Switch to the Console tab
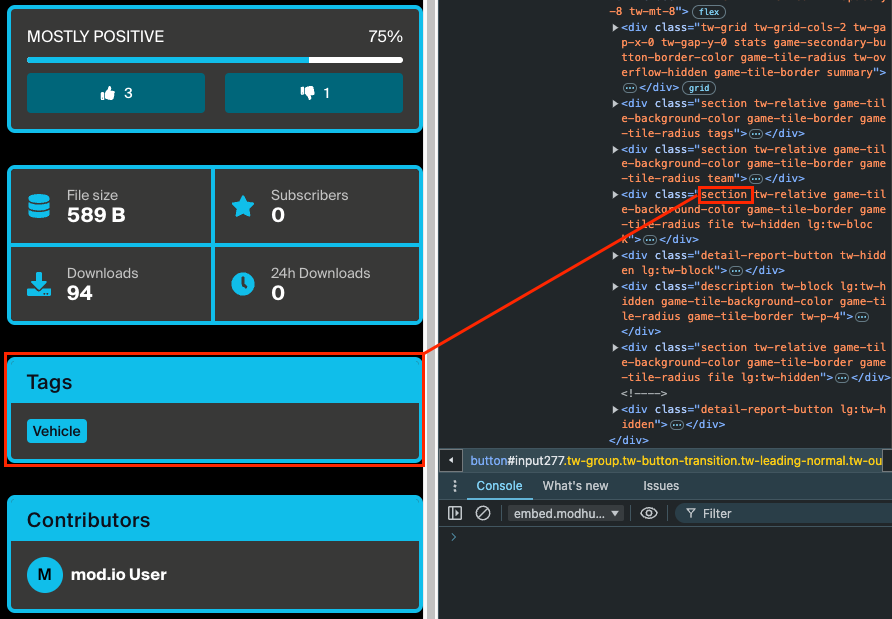This screenshot has width=892, height=619. (x=499, y=486)
